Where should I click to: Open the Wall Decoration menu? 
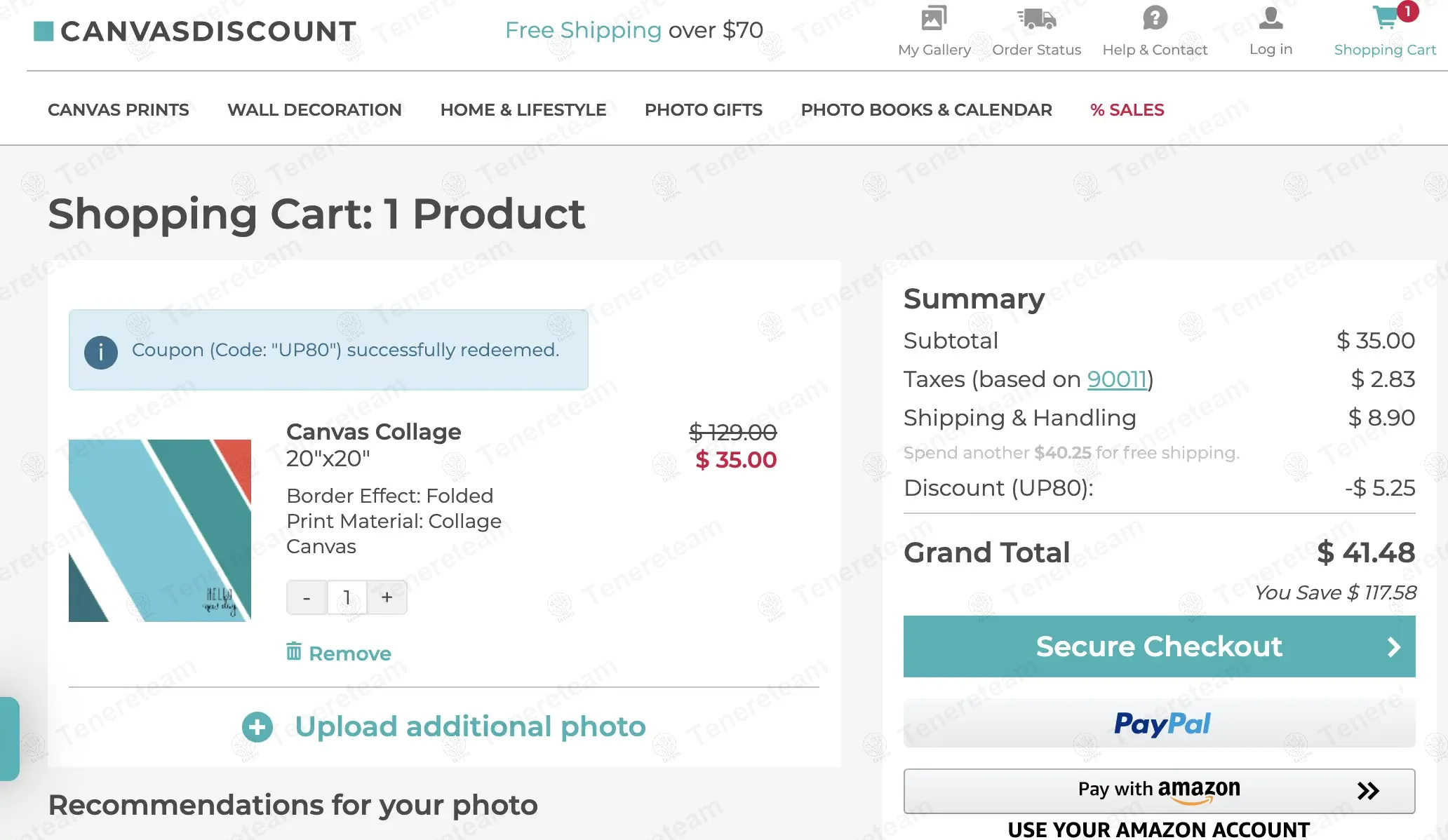click(314, 110)
